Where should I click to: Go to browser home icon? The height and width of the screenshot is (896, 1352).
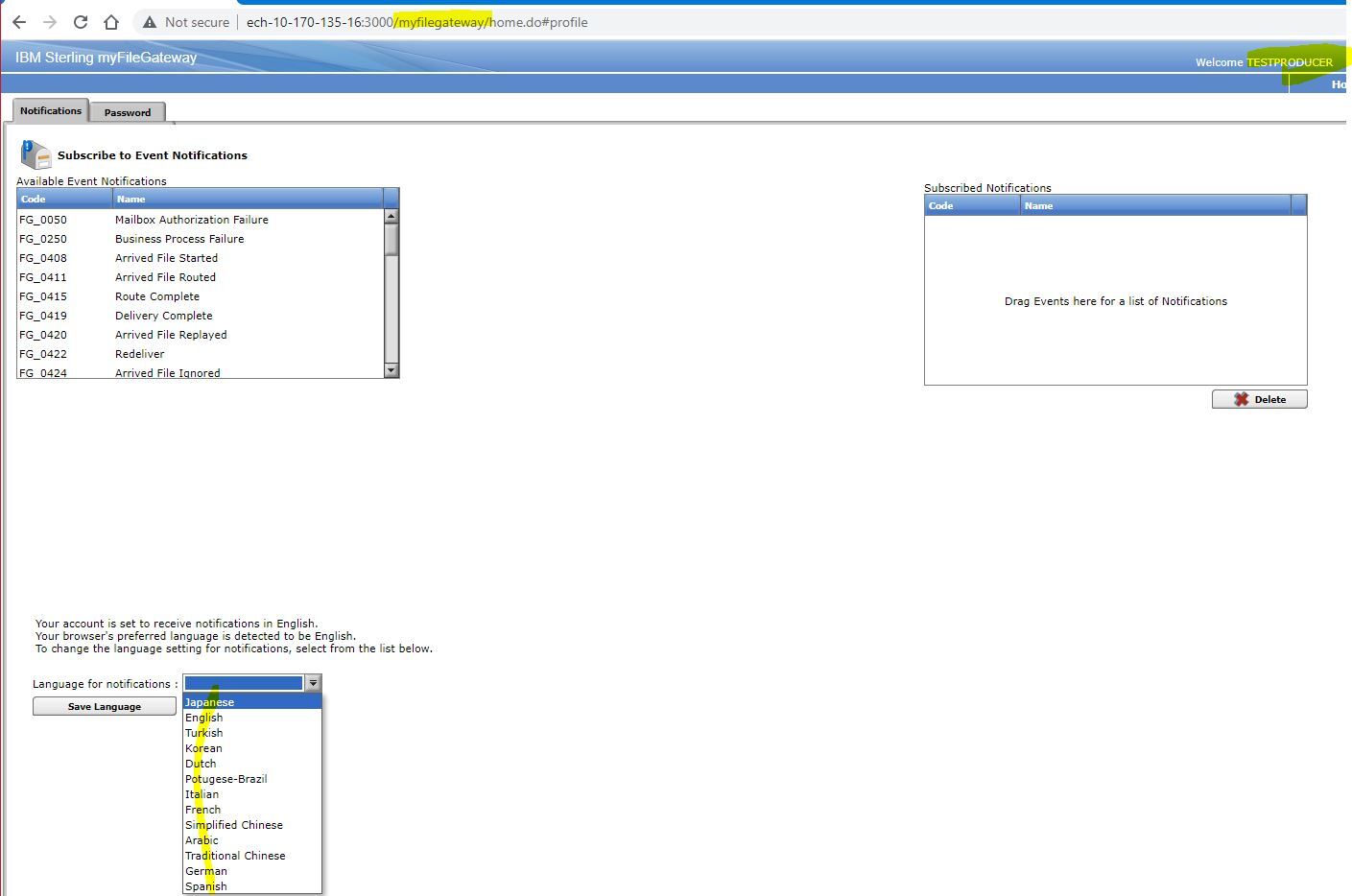tap(111, 22)
